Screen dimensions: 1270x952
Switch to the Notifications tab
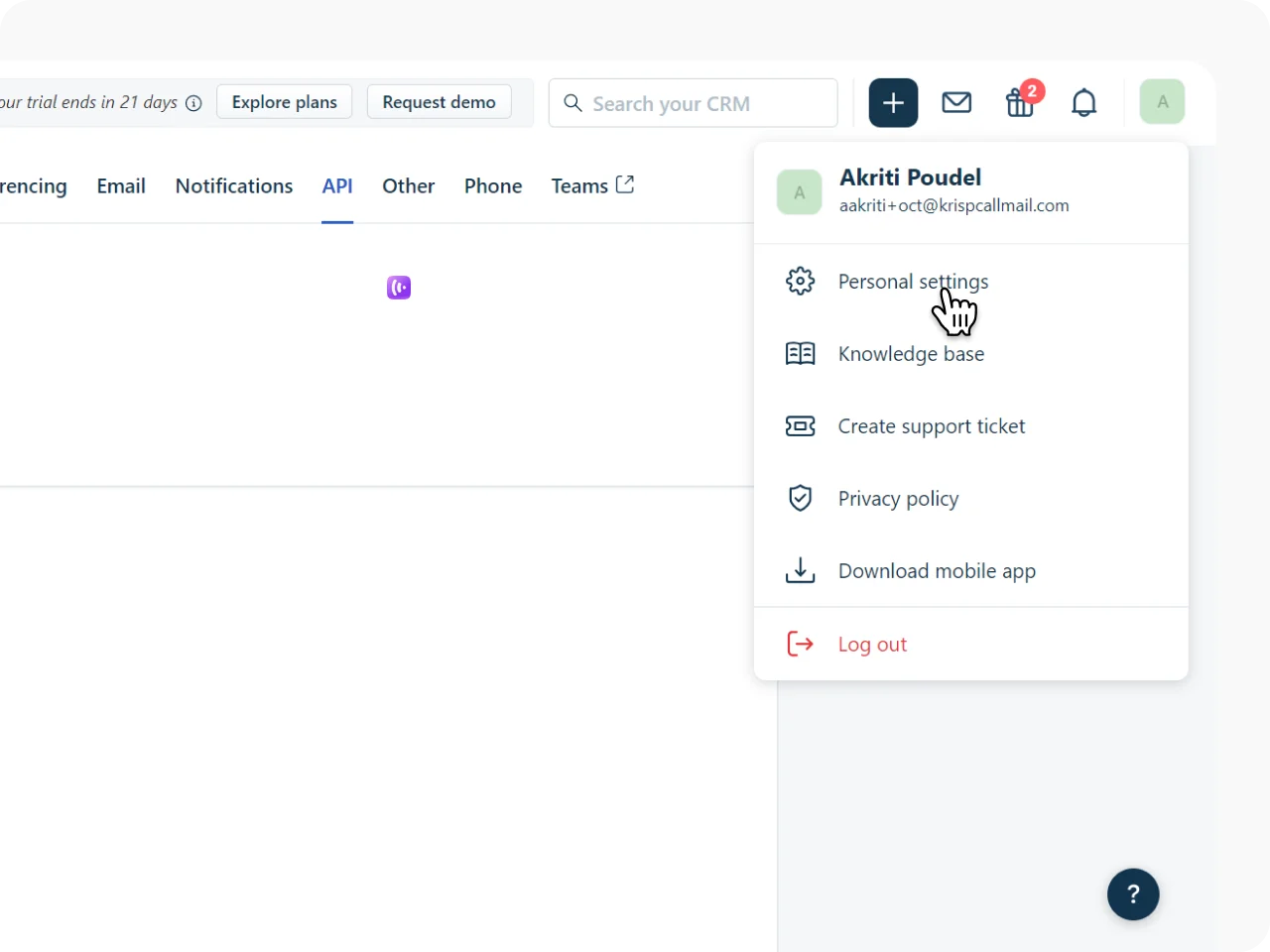234,186
